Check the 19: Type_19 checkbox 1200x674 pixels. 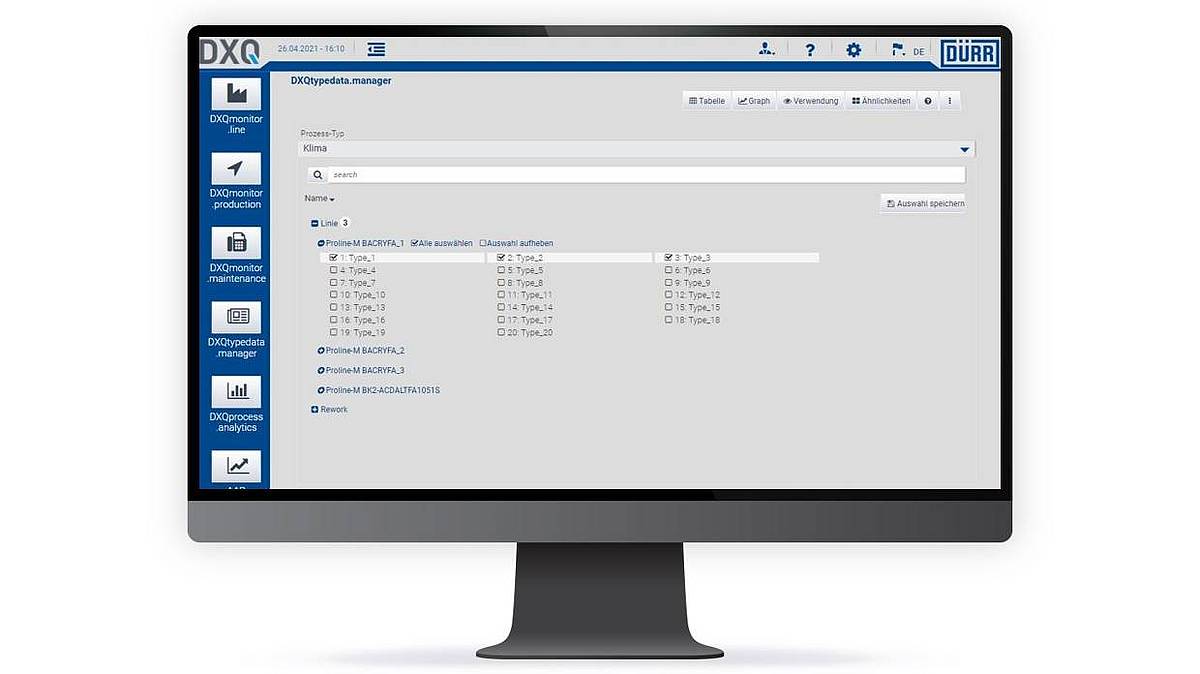point(333,333)
